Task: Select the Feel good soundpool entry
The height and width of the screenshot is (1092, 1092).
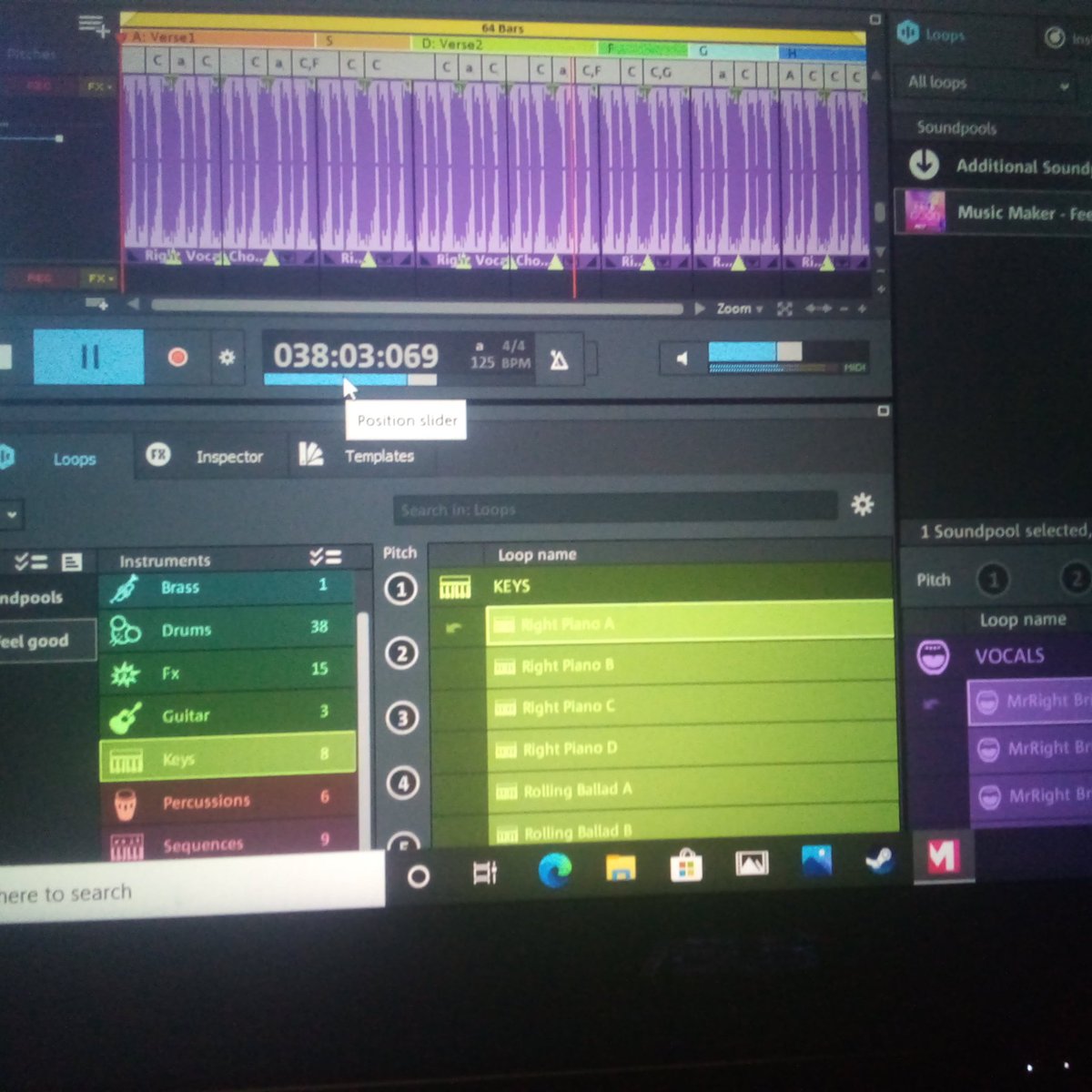Action: tap(45, 641)
